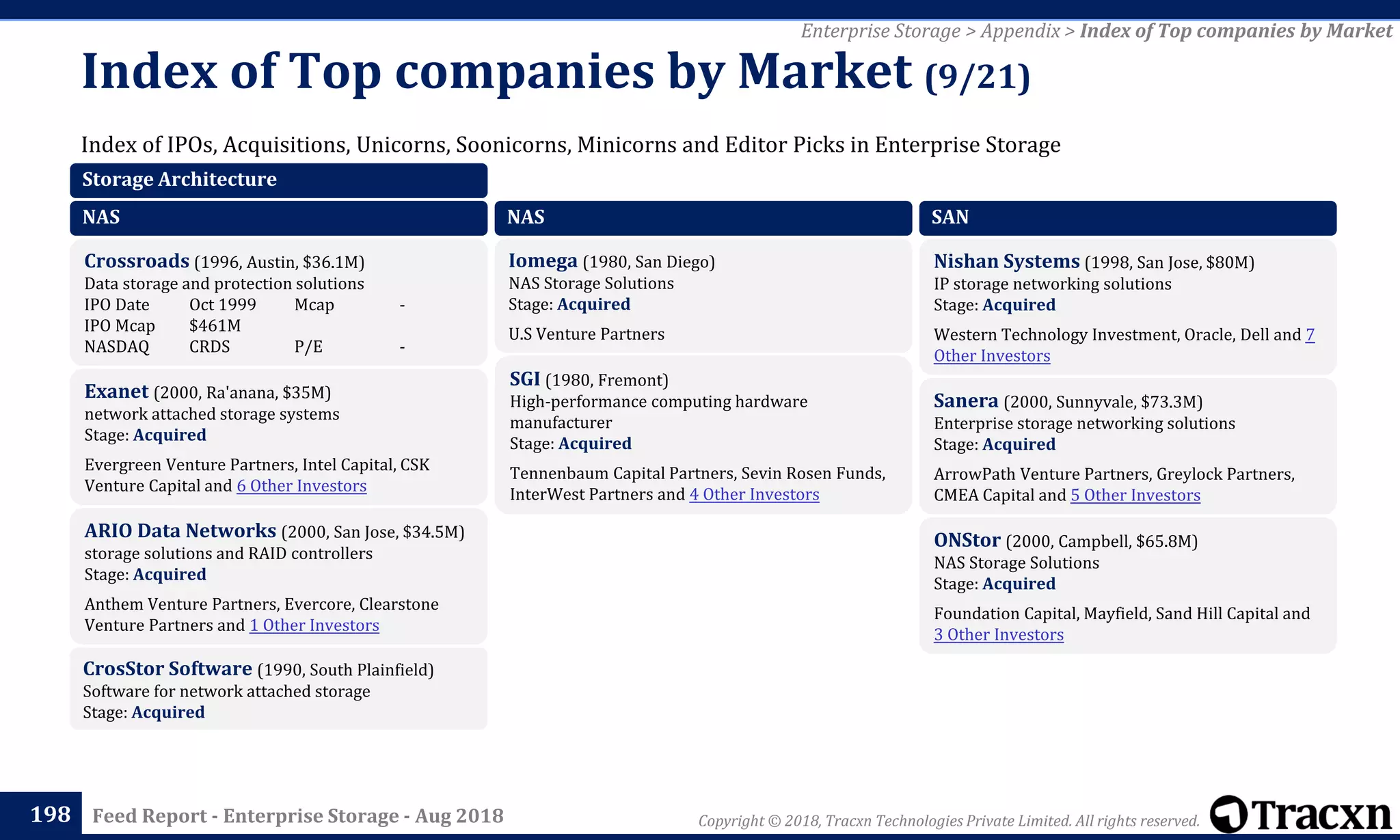1400x840 pixels.
Task: Click the Exanet company name
Action: 116,392
